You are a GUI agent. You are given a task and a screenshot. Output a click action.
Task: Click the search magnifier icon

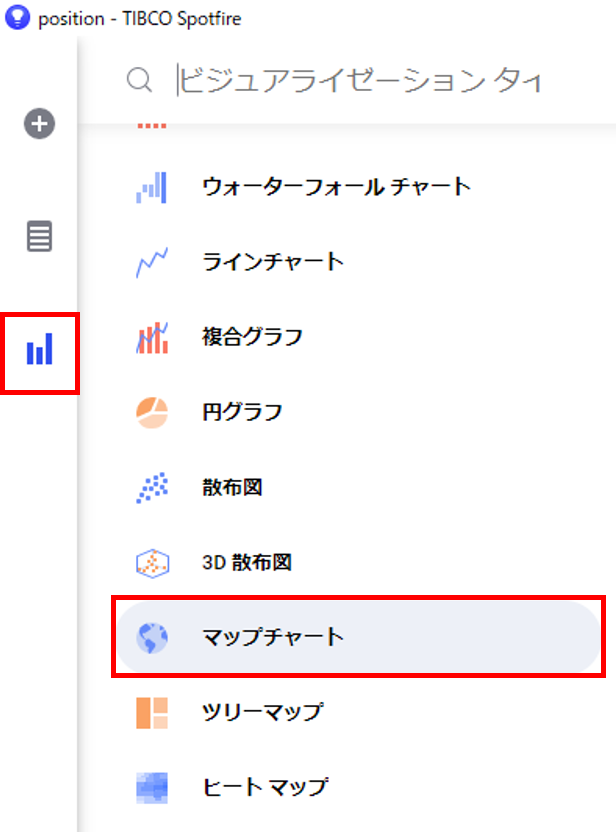[139, 81]
